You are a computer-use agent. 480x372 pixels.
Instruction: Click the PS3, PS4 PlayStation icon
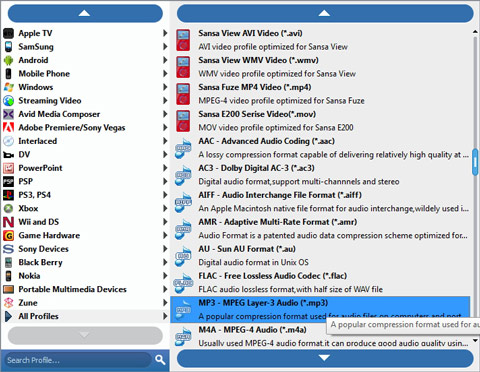[x=8, y=195]
